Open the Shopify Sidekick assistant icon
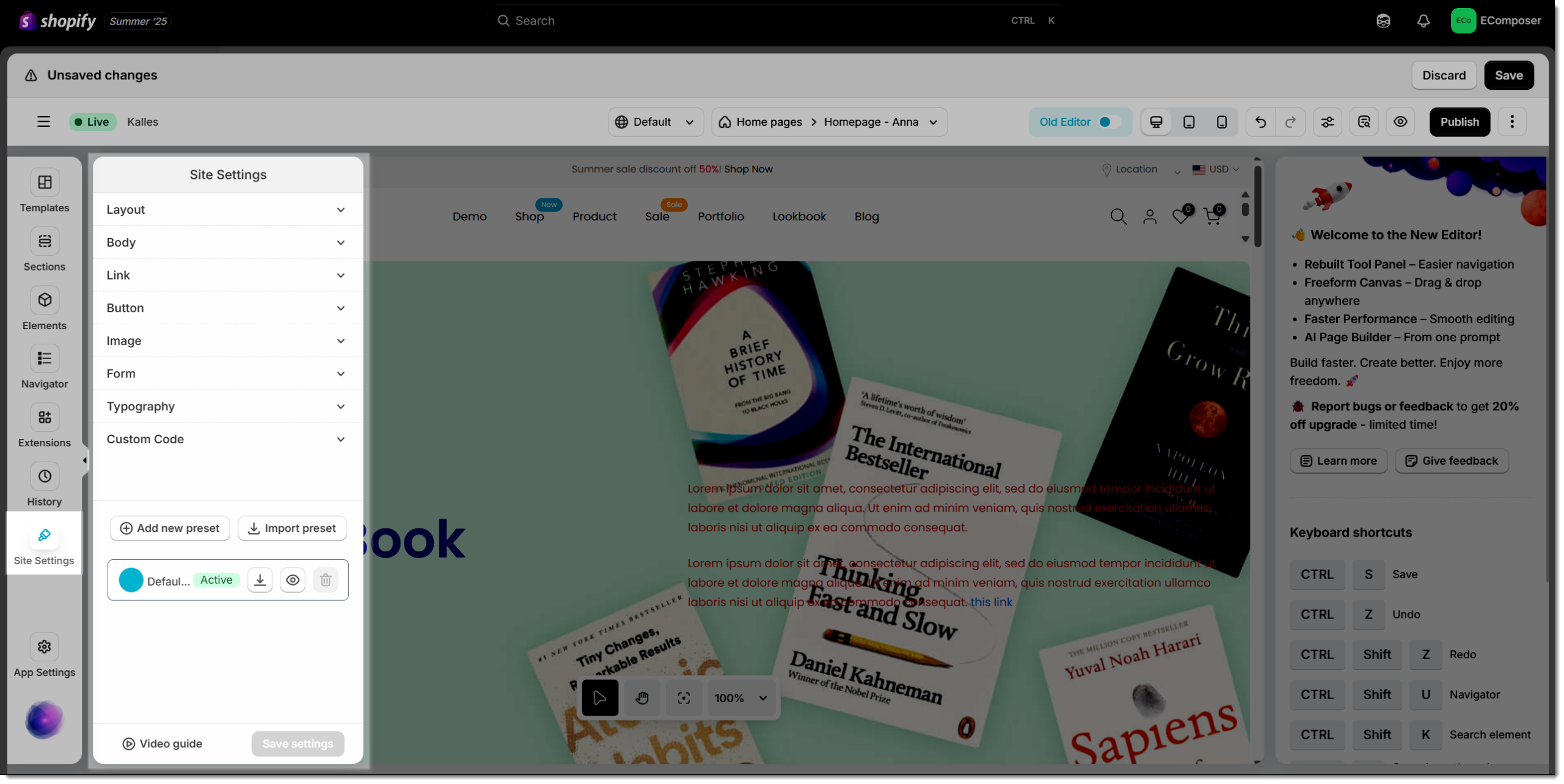 point(1383,21)
